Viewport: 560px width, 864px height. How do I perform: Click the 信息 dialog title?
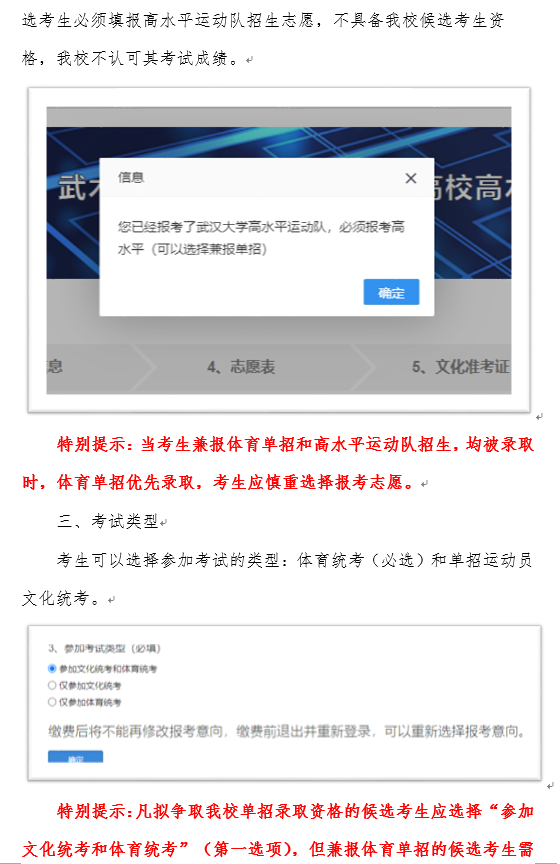point(131,177)
